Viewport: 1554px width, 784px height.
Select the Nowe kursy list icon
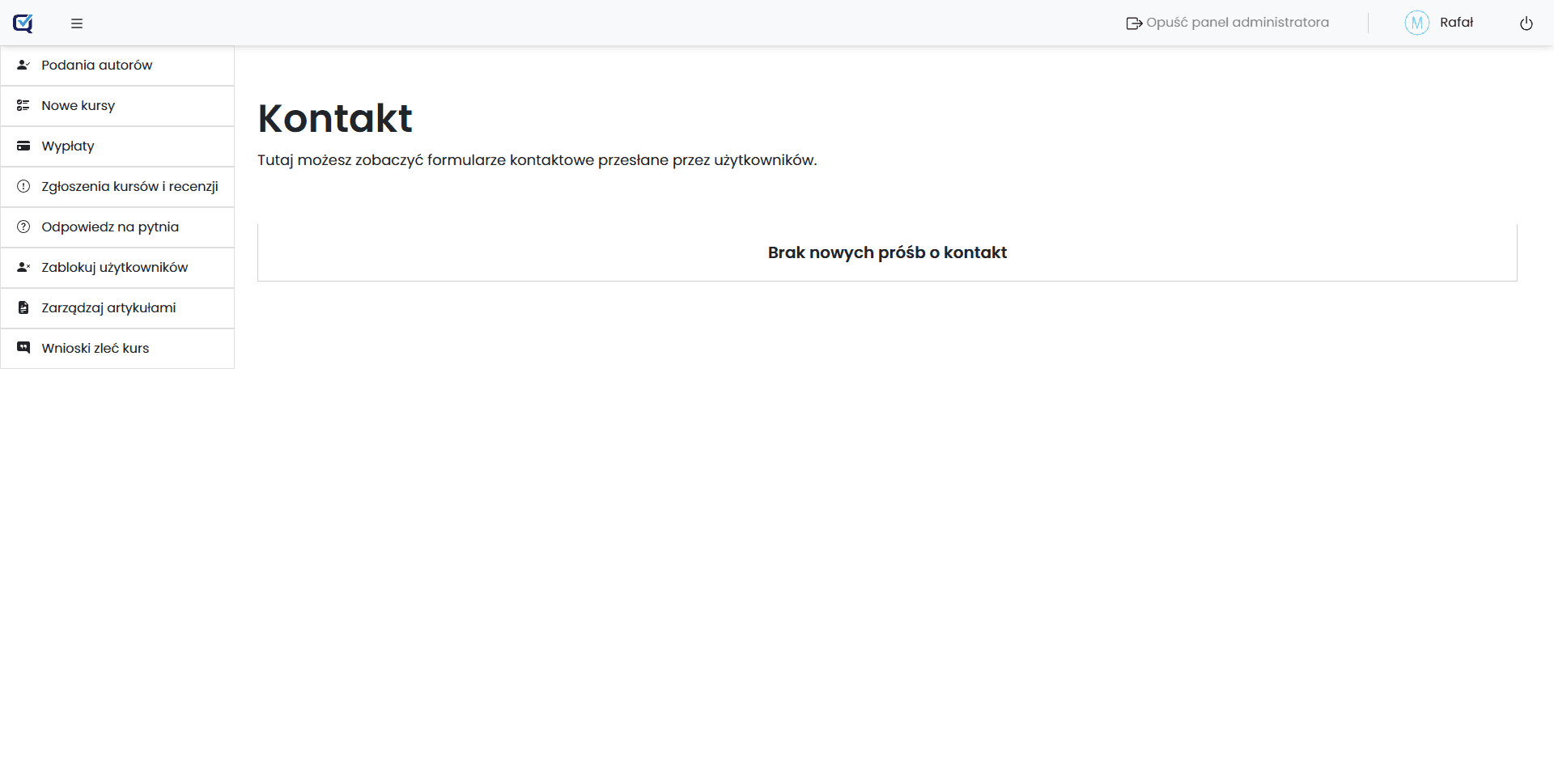coord(23,105)
